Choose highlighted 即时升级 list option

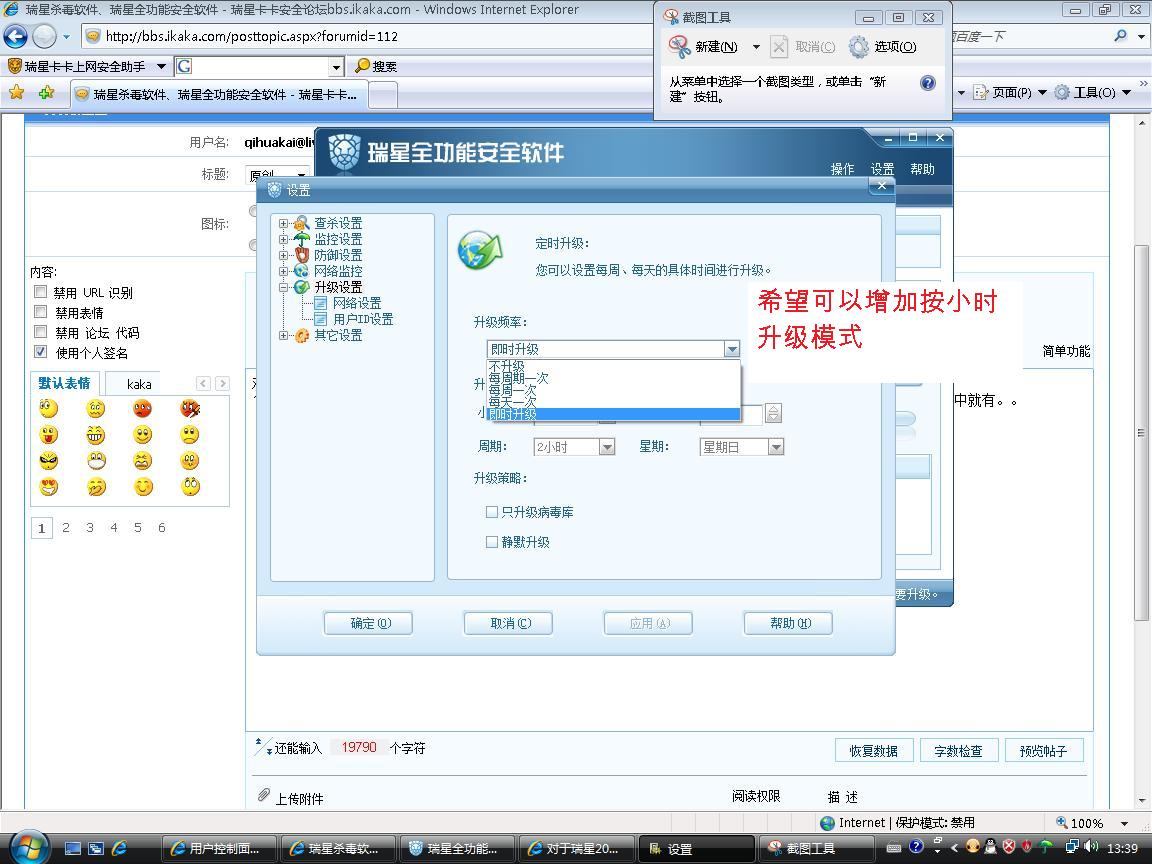coord(613,414)
